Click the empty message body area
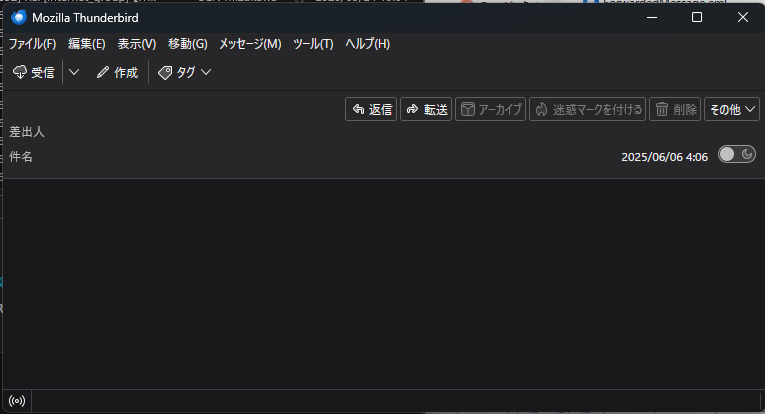765x414 pixels. click(x=383, y=284)
